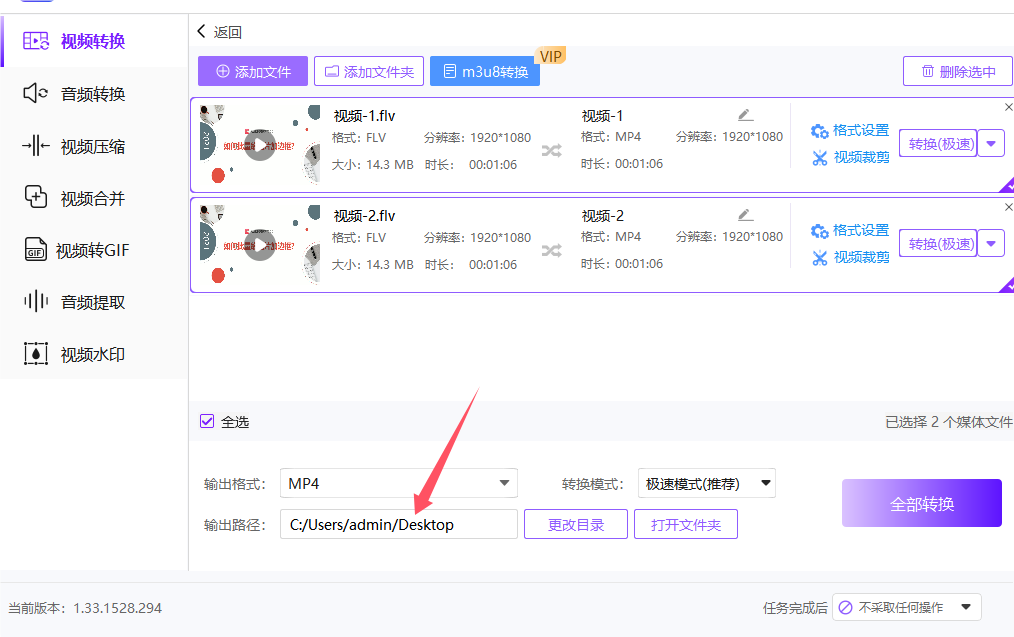Open the 视频转换 sidebar section

(x=94, y=41)
